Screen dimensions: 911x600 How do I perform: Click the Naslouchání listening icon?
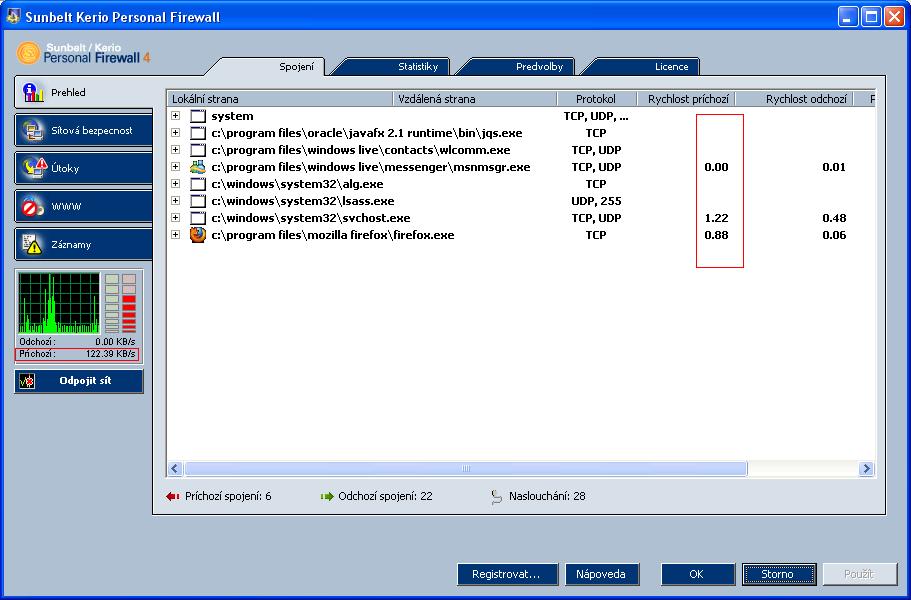[496, 497]
